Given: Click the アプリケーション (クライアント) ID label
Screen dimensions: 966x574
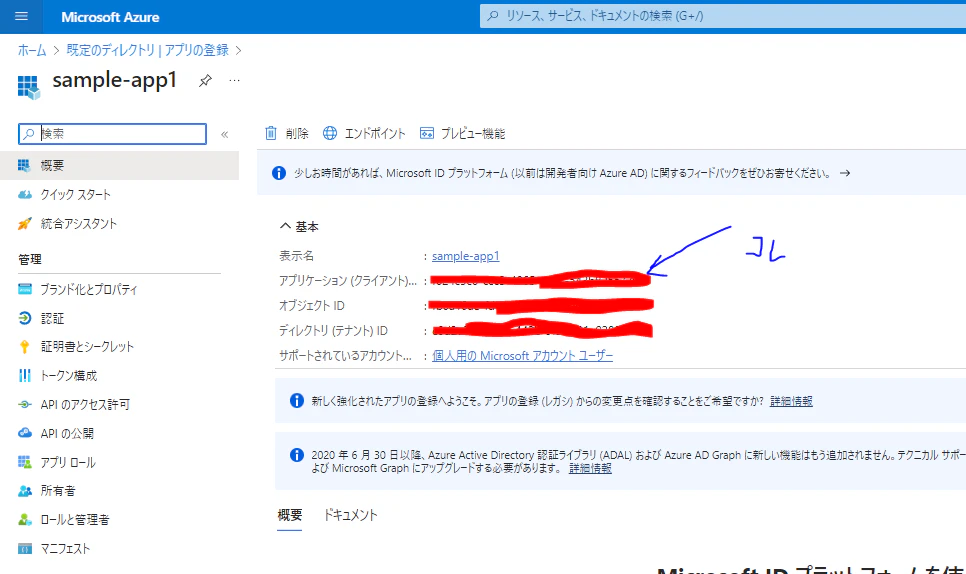Looking at the screenshot, I should tap(347, 281).
